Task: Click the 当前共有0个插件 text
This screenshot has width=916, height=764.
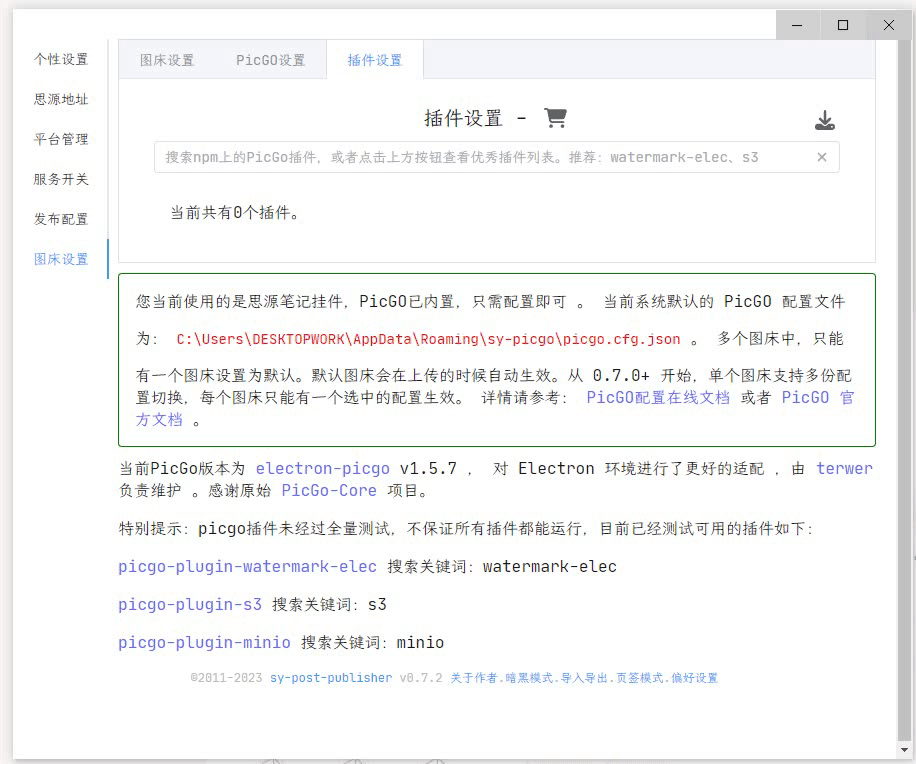Action: coord(234,213)
